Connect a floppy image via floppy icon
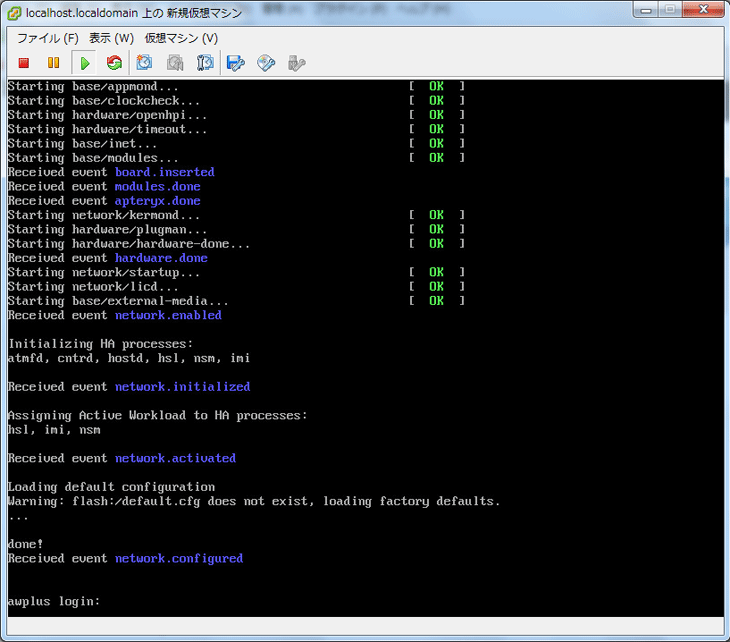This screenshot has width=730, height=642. point(236,63)
